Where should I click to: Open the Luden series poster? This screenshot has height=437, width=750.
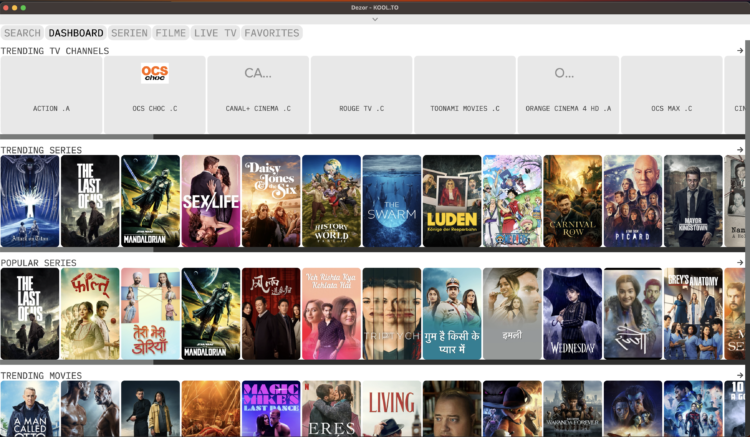click(452, 201)
